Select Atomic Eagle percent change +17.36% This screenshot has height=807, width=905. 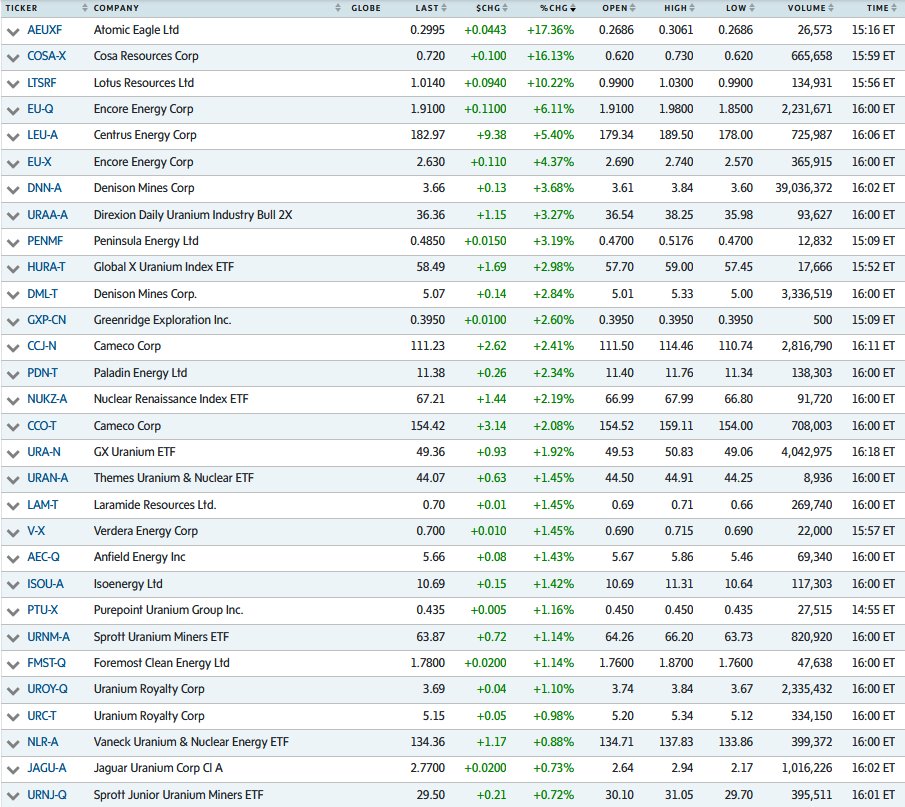pyautogui.click(x=551, y=30)
